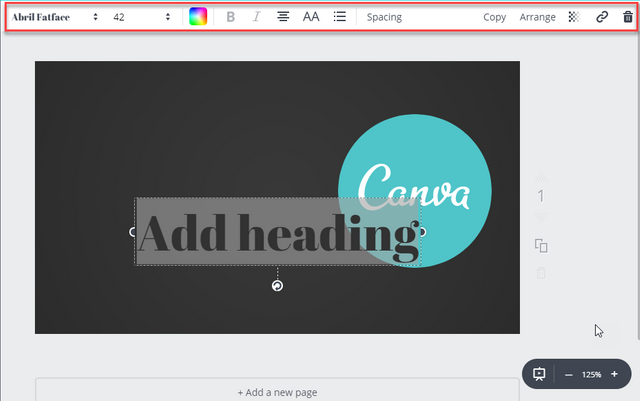Screen dimensions: 640x401
Task: Delete page using the faded trash icon
Action: tap(541, 273)
